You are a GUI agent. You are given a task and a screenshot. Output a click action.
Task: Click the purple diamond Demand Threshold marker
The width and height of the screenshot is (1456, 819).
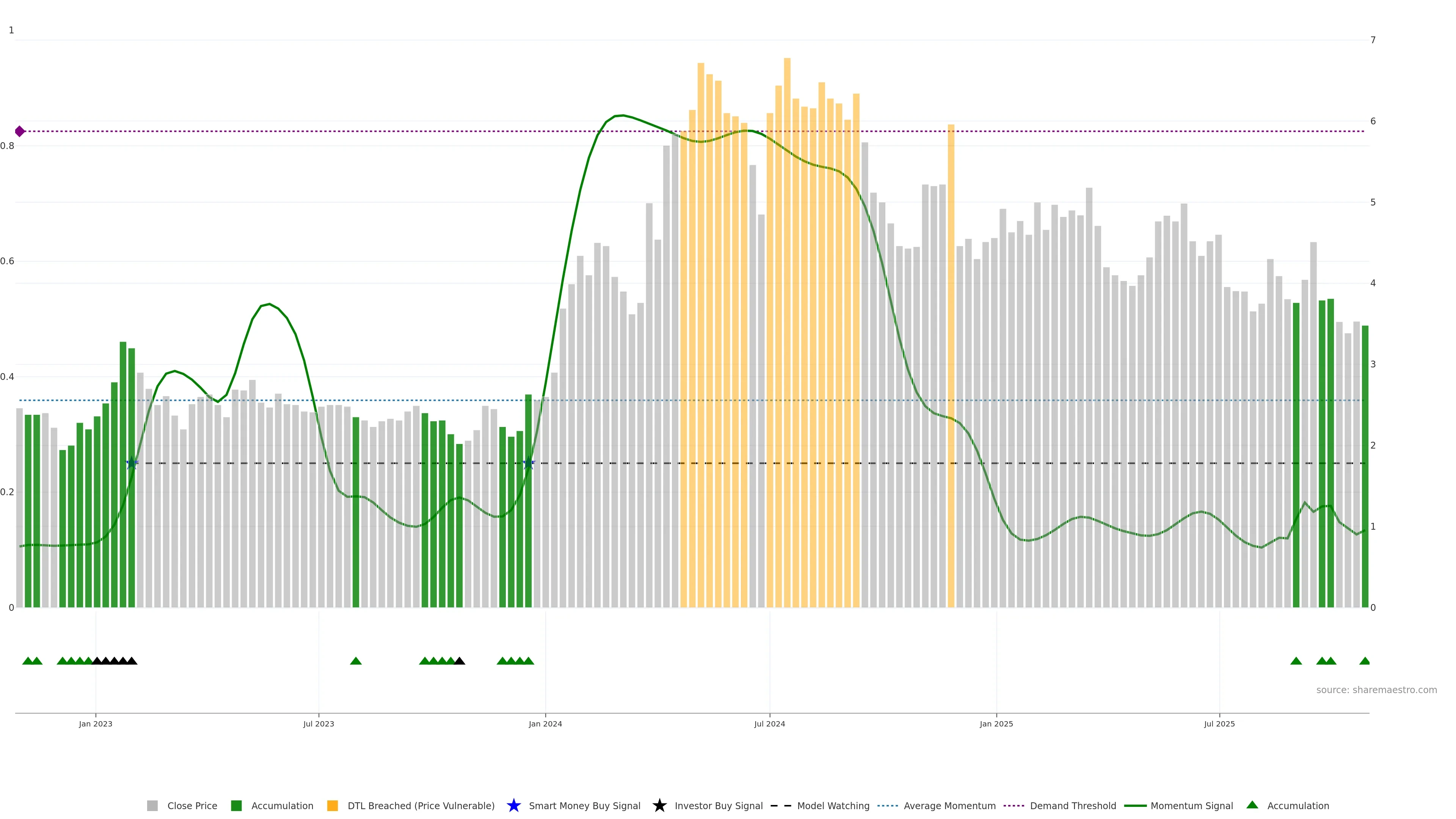pos(20,131)
